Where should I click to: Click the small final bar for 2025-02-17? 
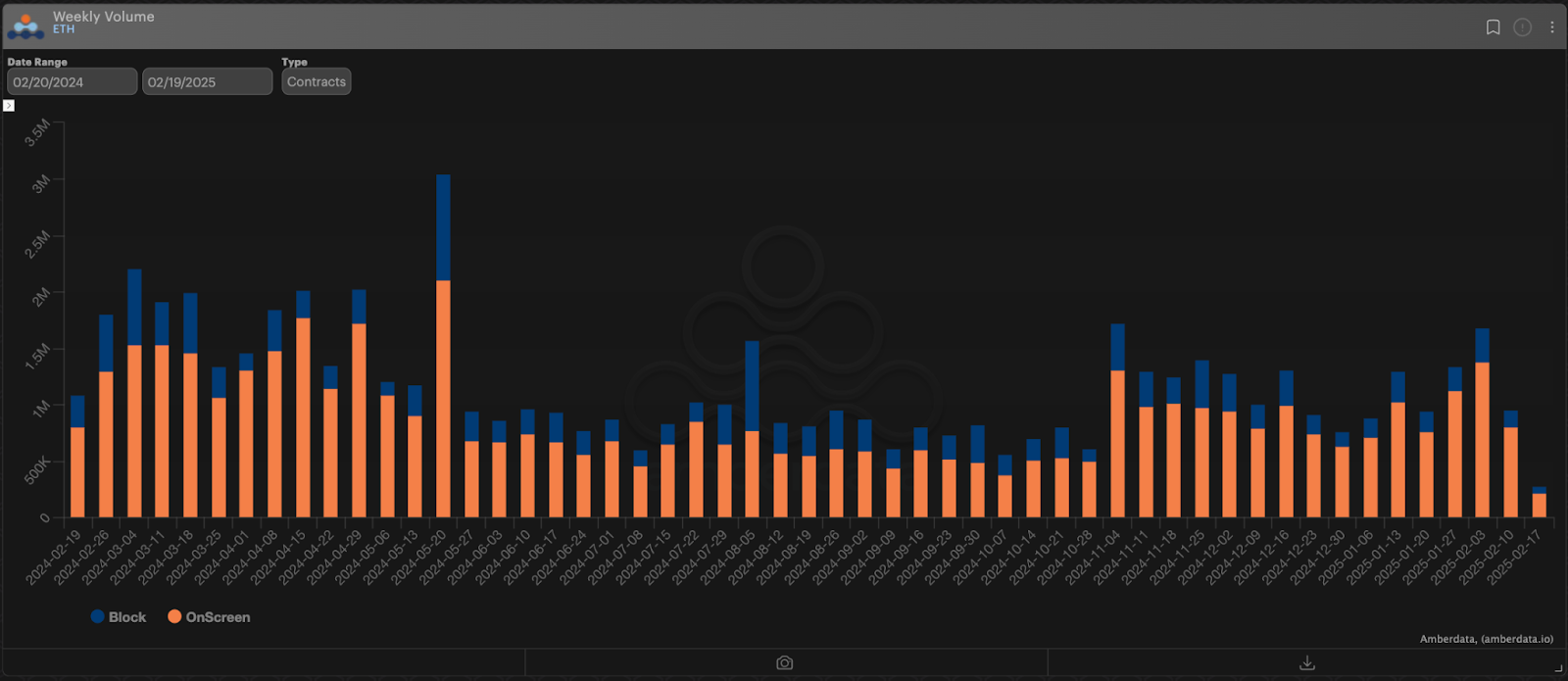1539,505
